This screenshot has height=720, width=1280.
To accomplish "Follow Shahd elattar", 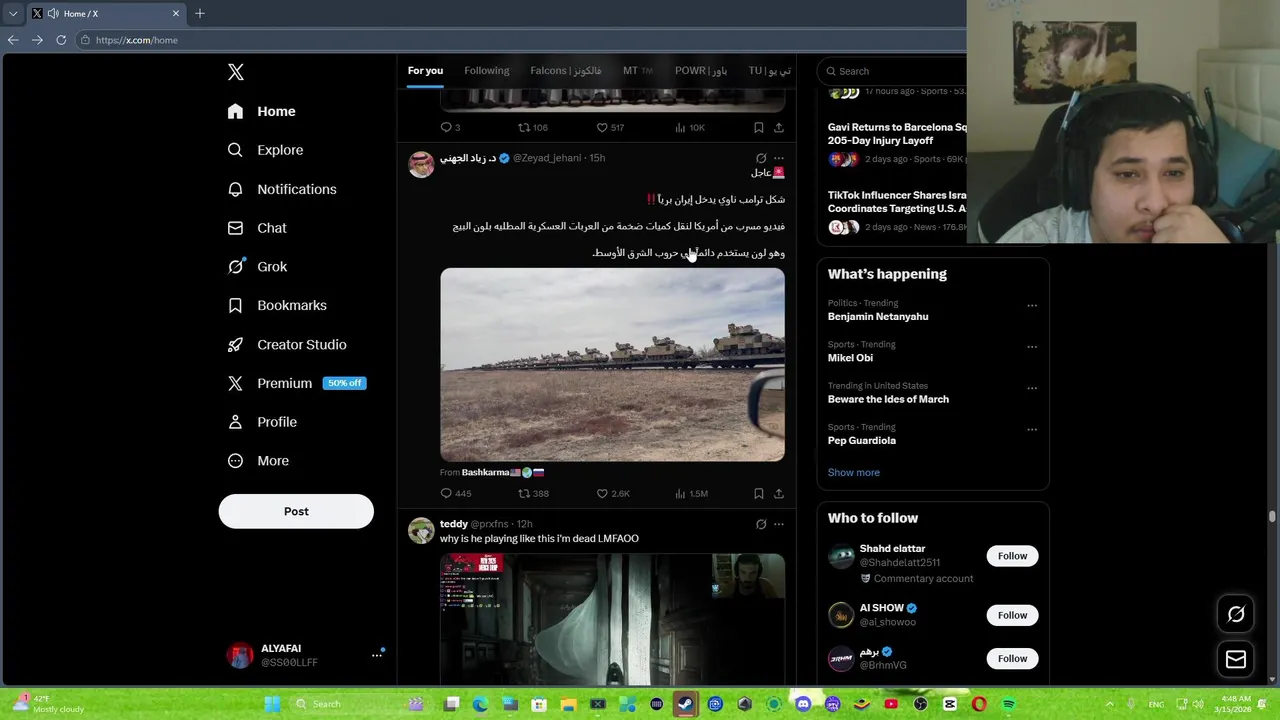I will coord(1012,556).
